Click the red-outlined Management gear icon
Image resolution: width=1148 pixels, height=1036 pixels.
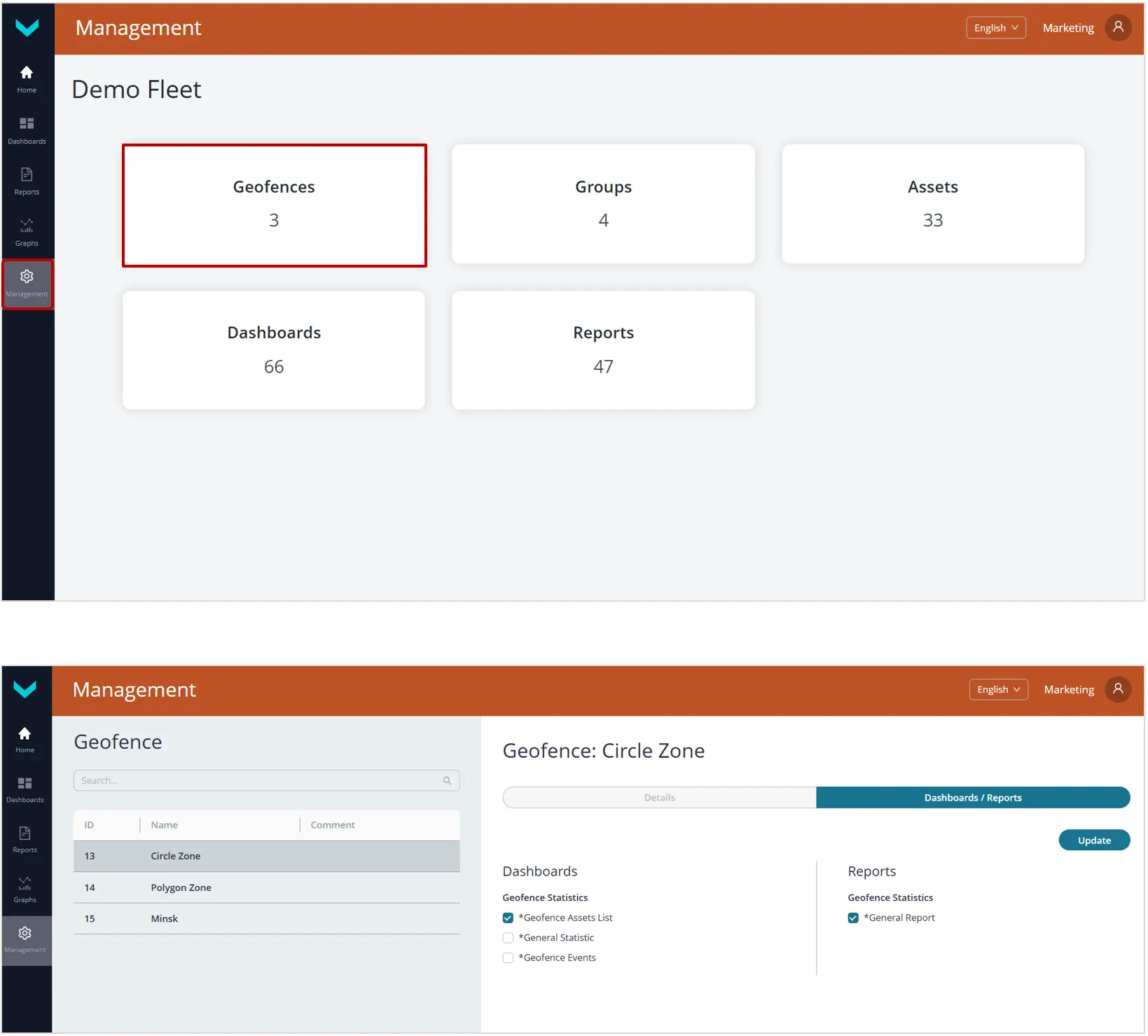(27, 277)
